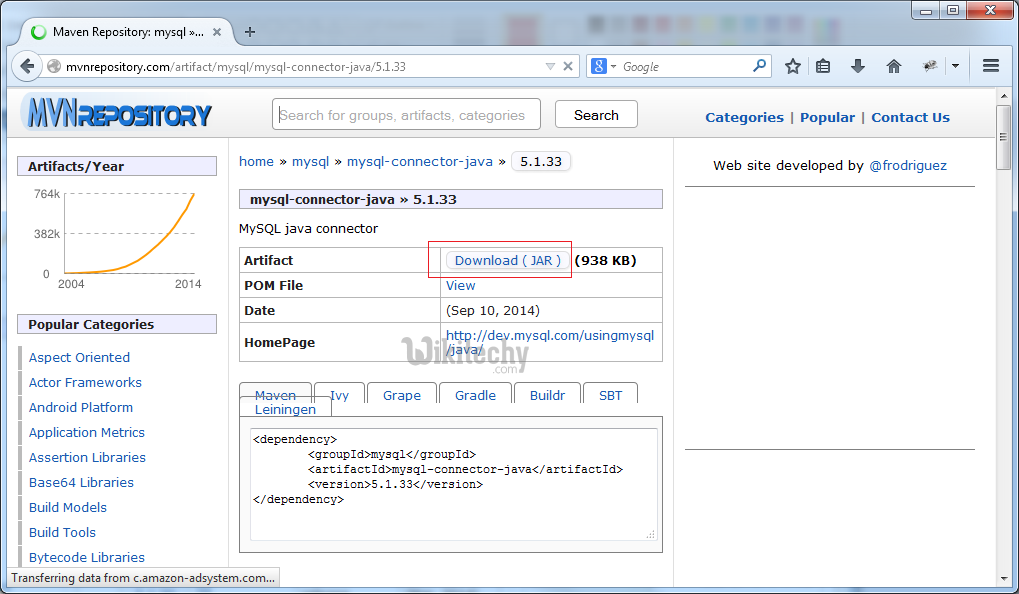The height and width of the screenshot is (594, 1019).
Task: Click the Search button next to search field
Action: [596, 115]
